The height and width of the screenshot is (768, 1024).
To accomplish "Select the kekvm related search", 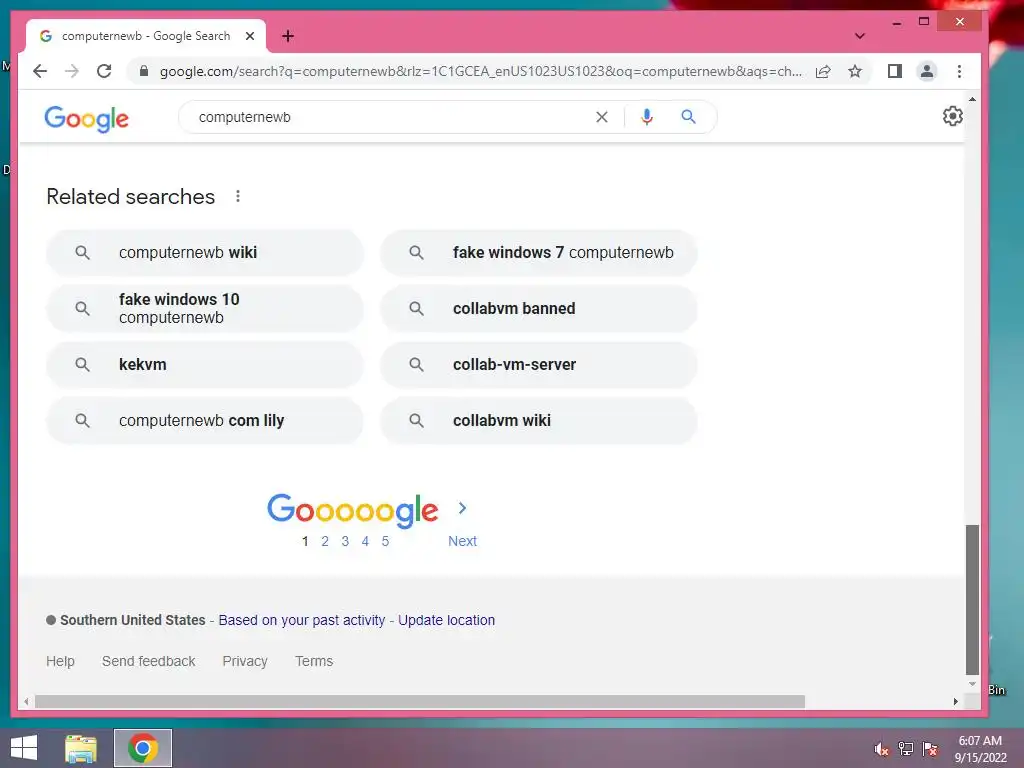I will [x=204, y=364].
